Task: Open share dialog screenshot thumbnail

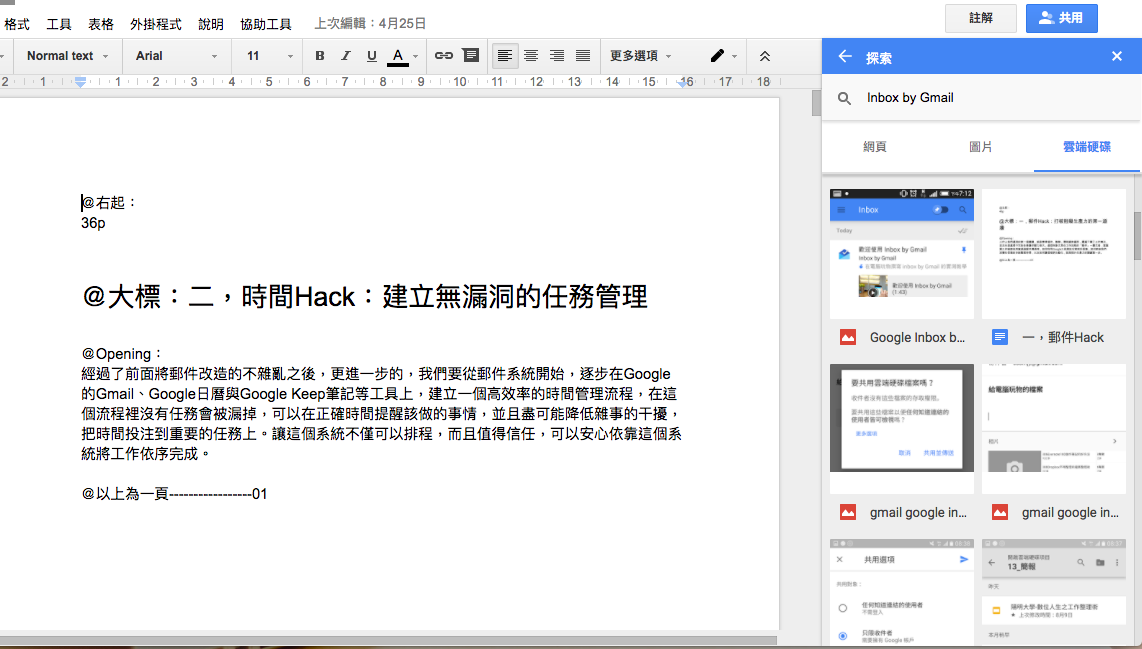Action: pos(902,428)
